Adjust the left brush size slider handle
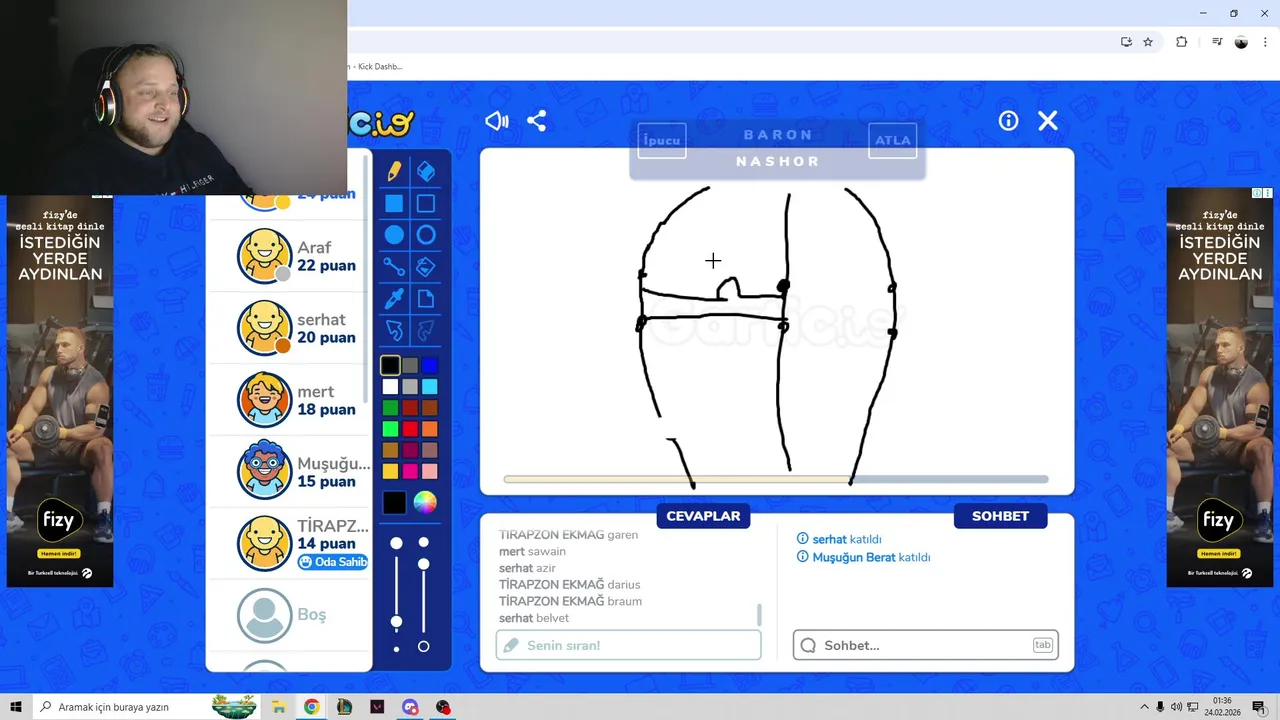Viewport: 1280px width, 720px height. (x=396, y=622)
